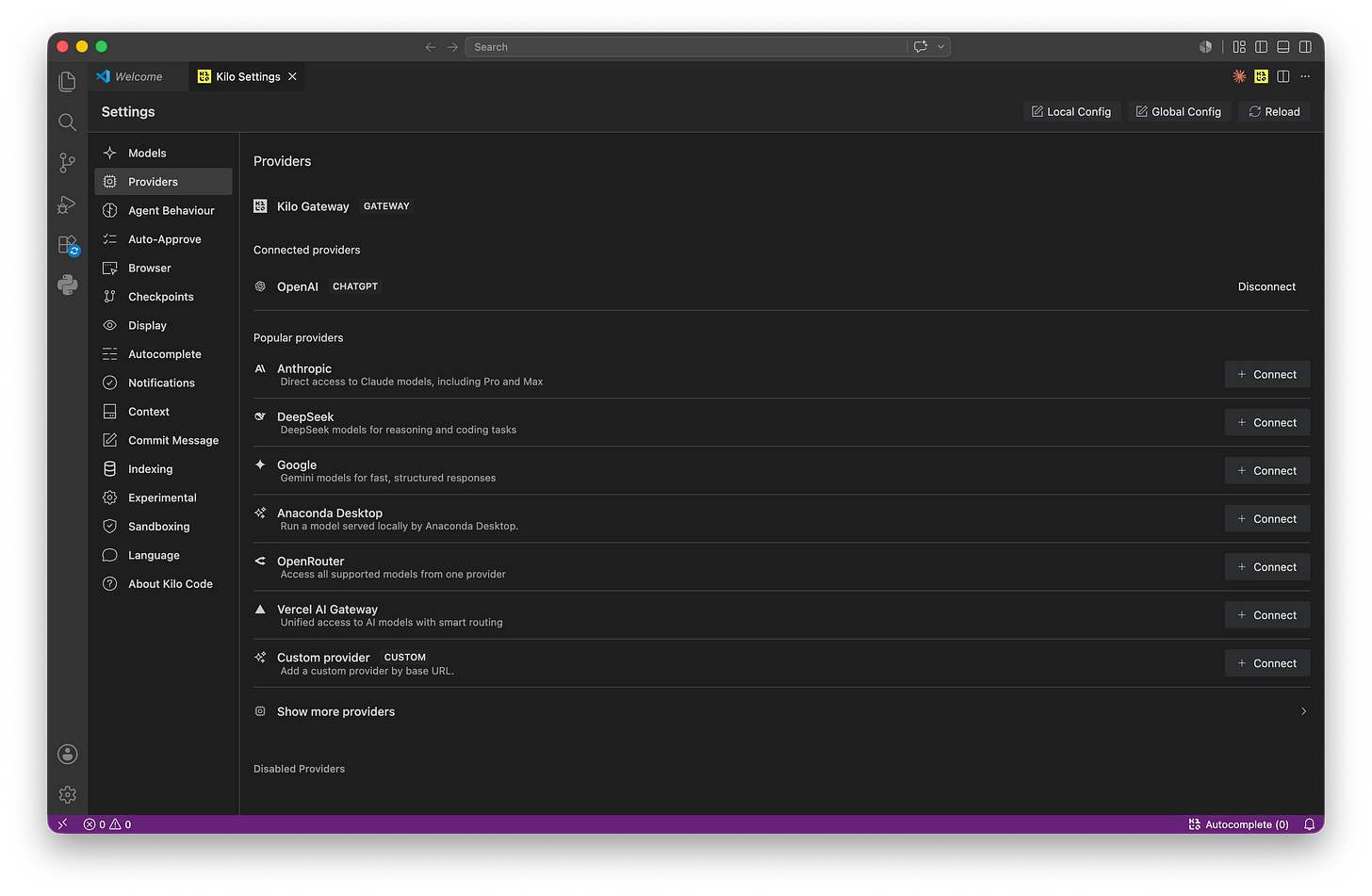Toggle the bottom panel layout icon
Screen dimensions: 1372x896
point(1282,47)
